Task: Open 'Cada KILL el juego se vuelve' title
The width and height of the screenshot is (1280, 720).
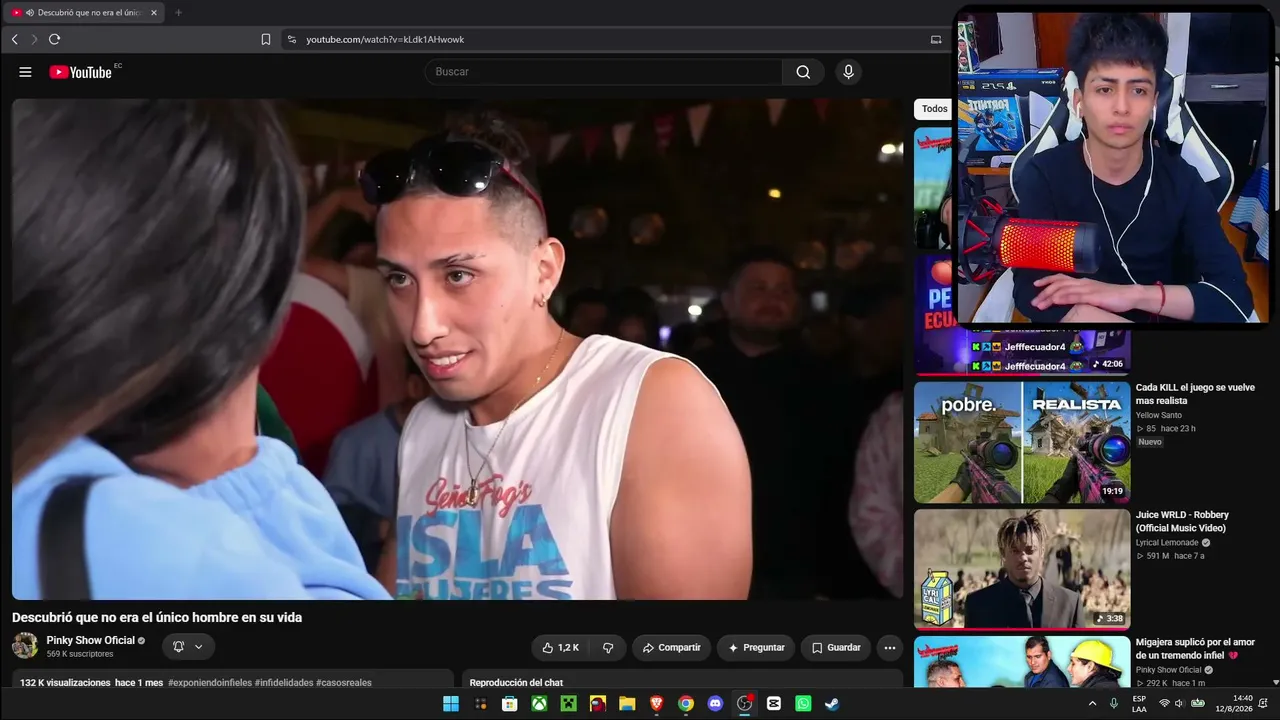Action: coord(1195,394)
